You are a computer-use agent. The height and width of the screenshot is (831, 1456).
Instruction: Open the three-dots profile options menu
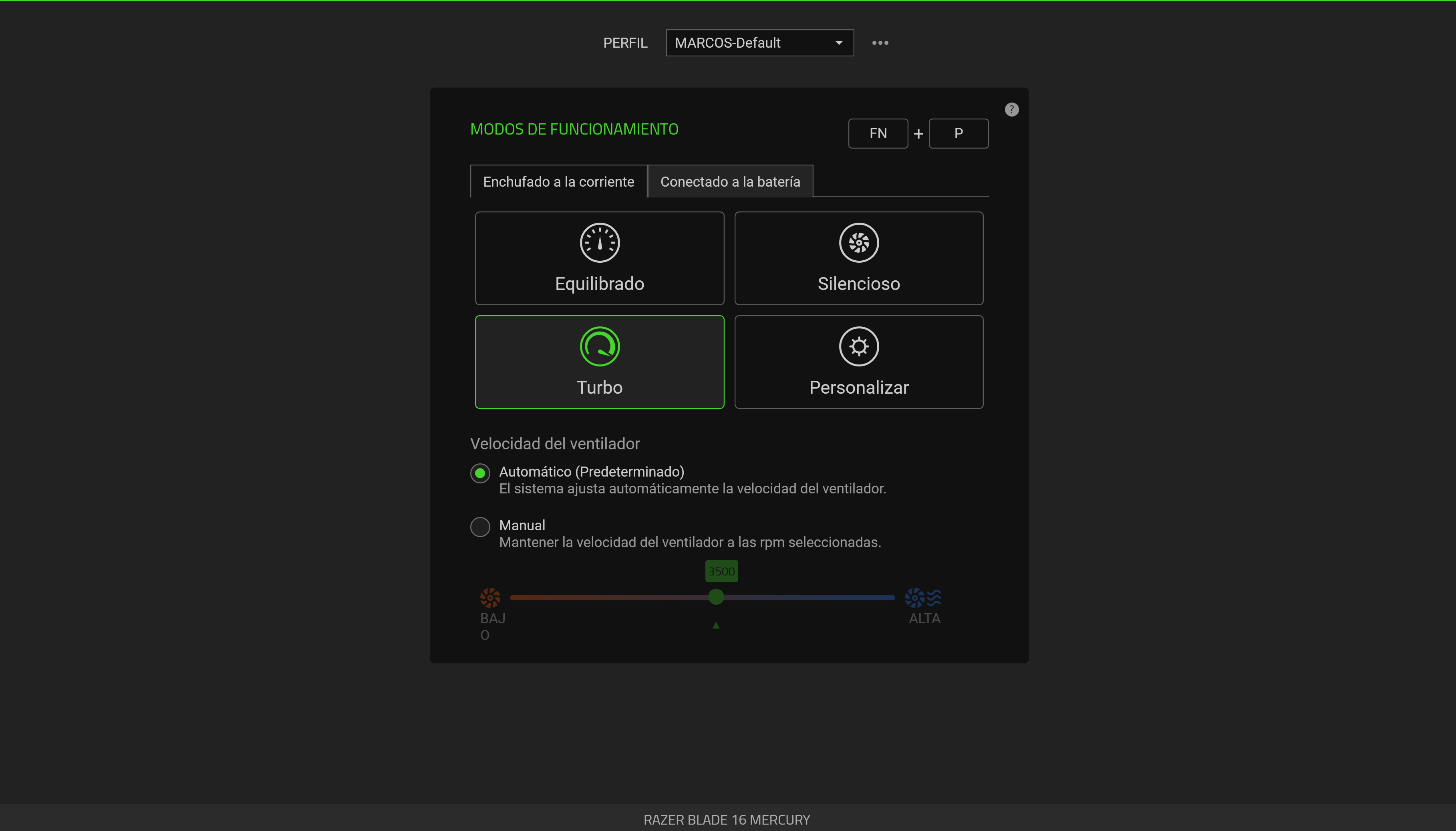[880, 43]
